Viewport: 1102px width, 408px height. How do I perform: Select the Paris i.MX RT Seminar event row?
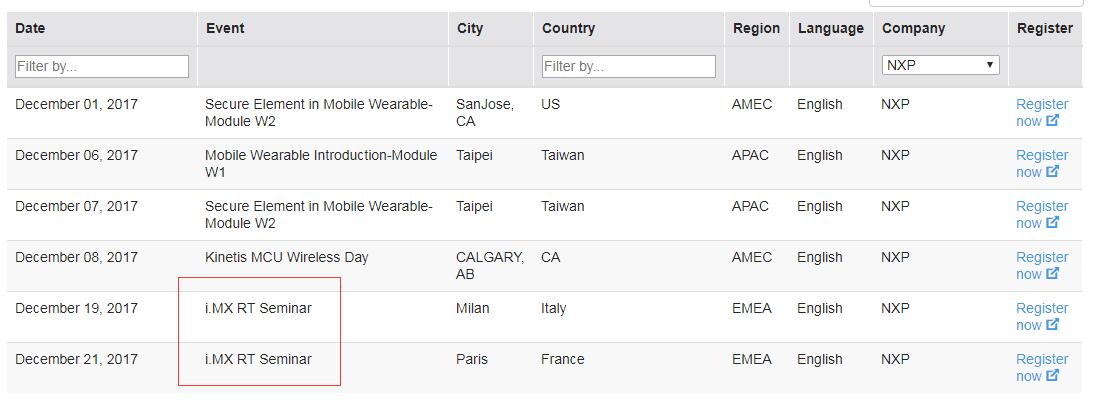click(545, 368)
